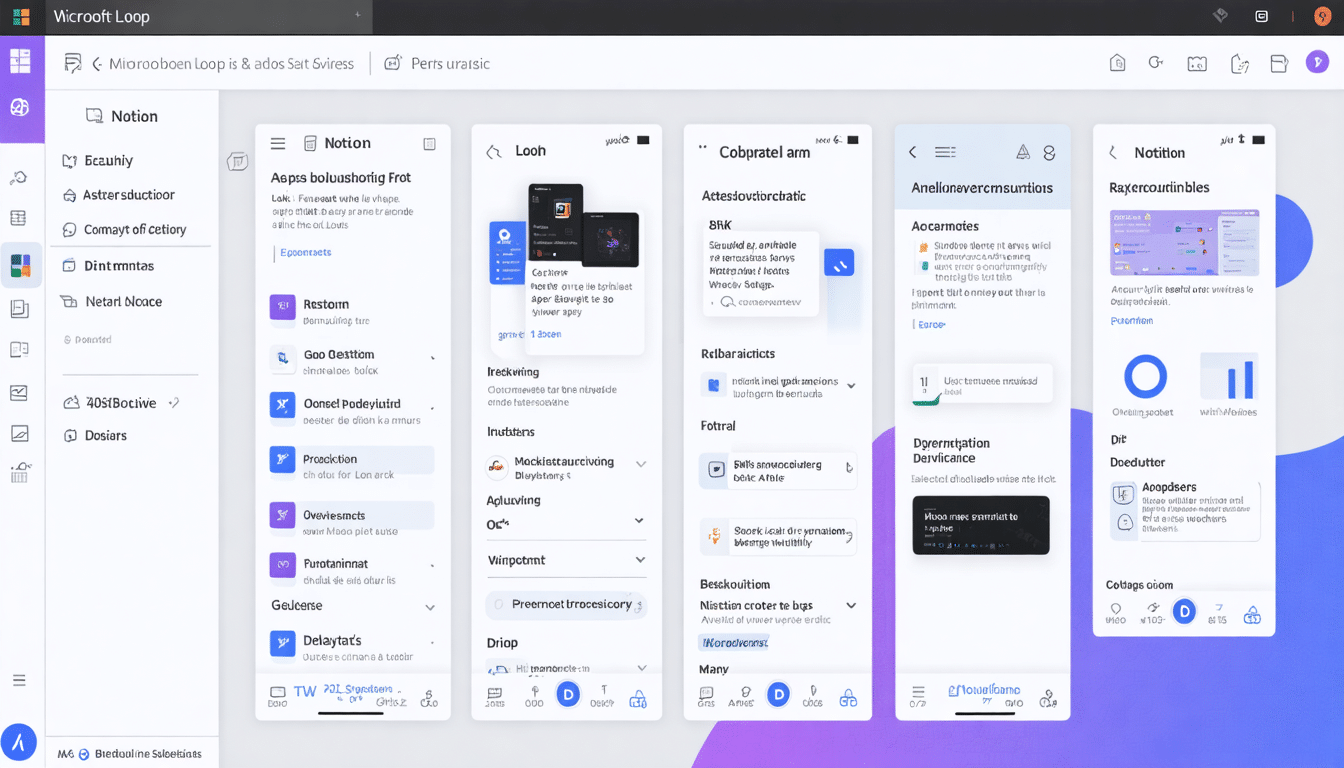Open the line chart icon in the left rail
Viewport: 1344px width, 768px height.
tap(19, 393)
